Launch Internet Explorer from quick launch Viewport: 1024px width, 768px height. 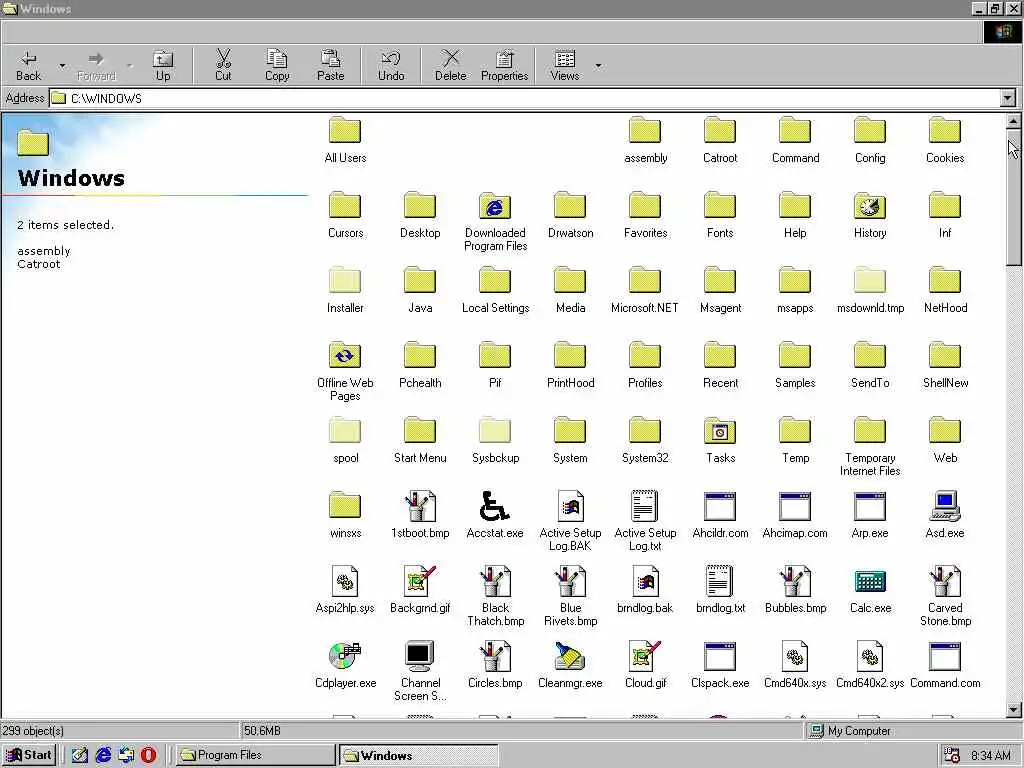(103, 755)
